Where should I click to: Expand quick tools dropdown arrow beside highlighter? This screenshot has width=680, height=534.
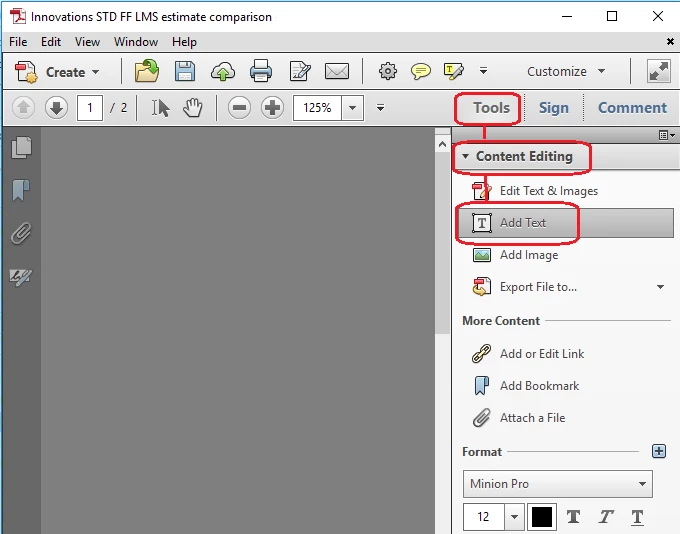tap(483, 71)
